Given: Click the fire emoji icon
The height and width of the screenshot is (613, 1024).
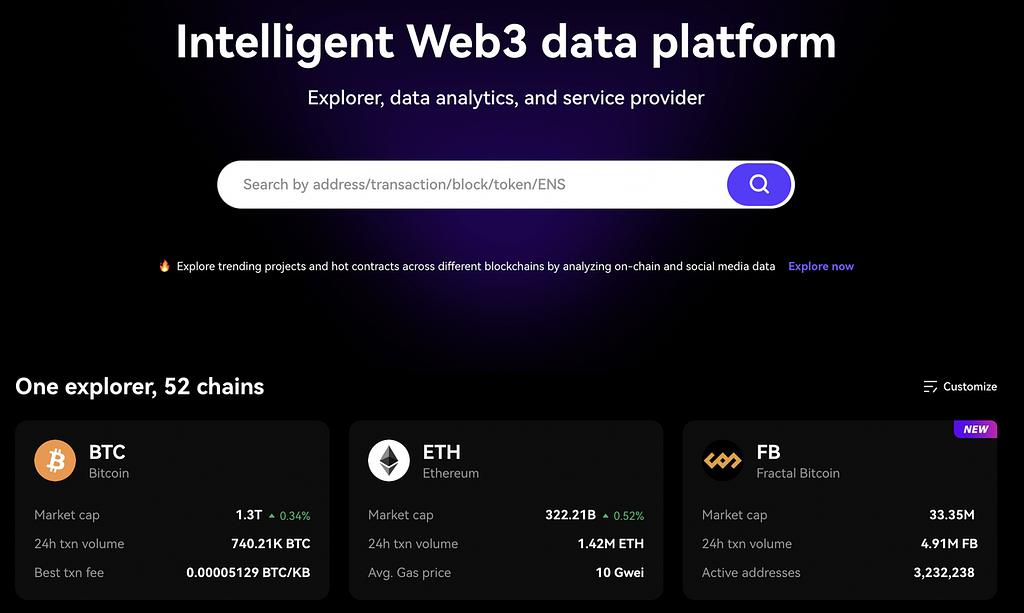Looking at the screenshot, I should coord(164,266).
